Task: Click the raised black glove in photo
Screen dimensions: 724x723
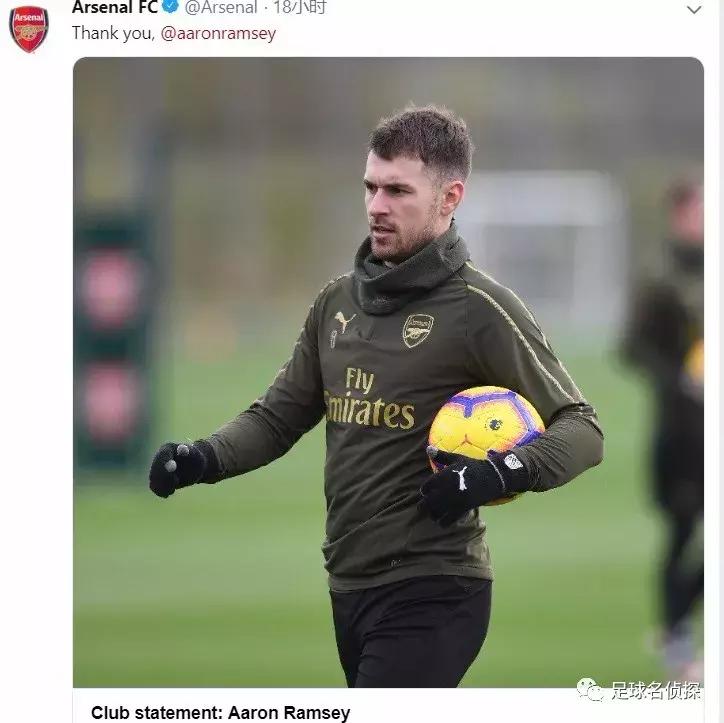Action: pos(177,467)
